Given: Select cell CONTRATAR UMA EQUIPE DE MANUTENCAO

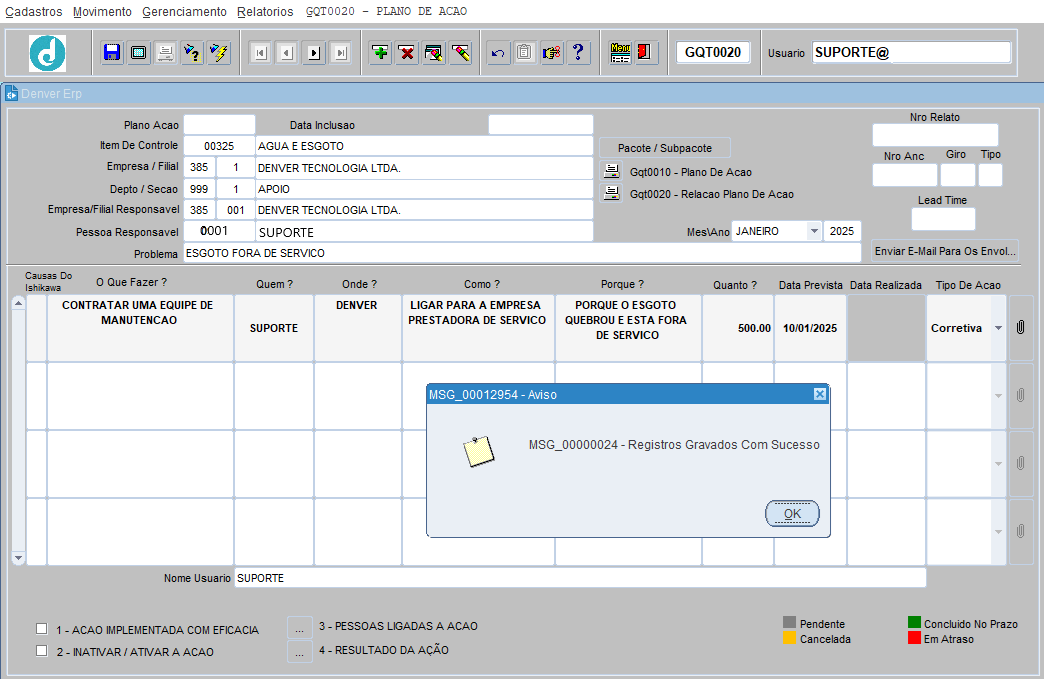Looking at the screenshot, I should point(140,328).
